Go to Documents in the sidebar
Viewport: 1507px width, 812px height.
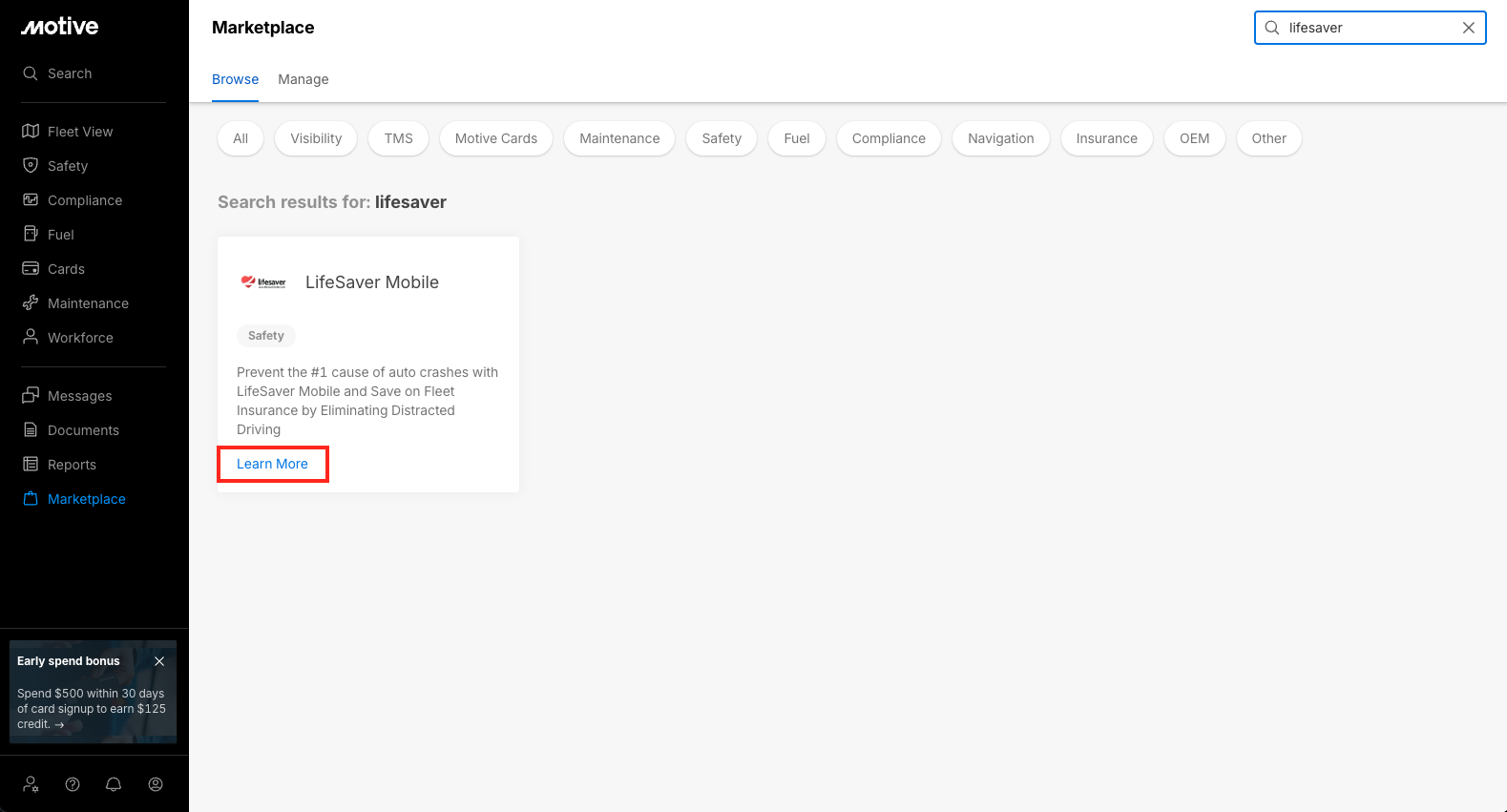71,430
